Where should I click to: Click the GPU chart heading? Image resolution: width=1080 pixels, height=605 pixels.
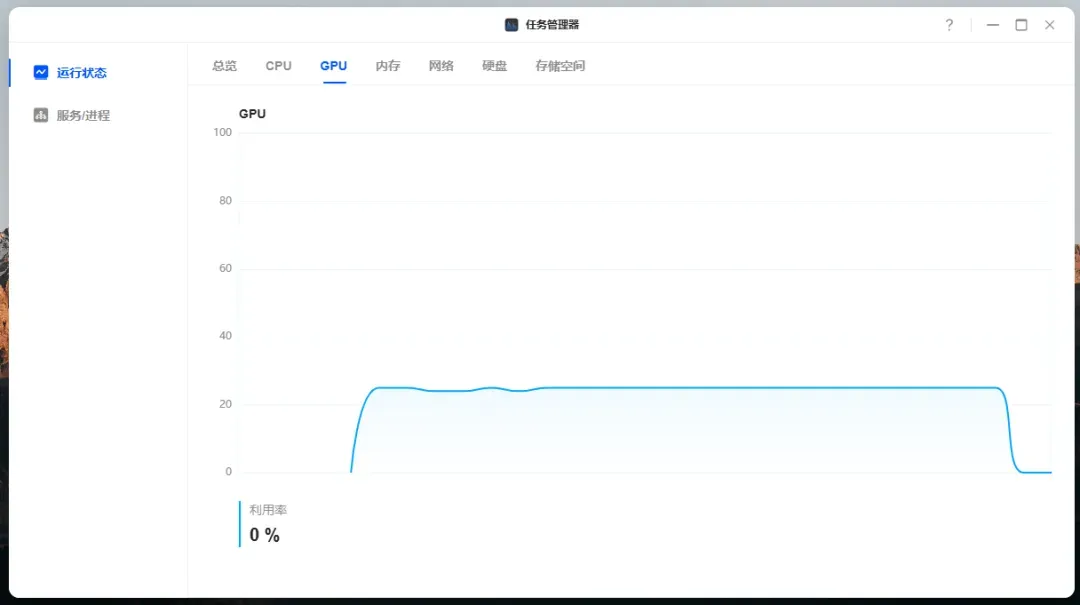pos(252,114)
